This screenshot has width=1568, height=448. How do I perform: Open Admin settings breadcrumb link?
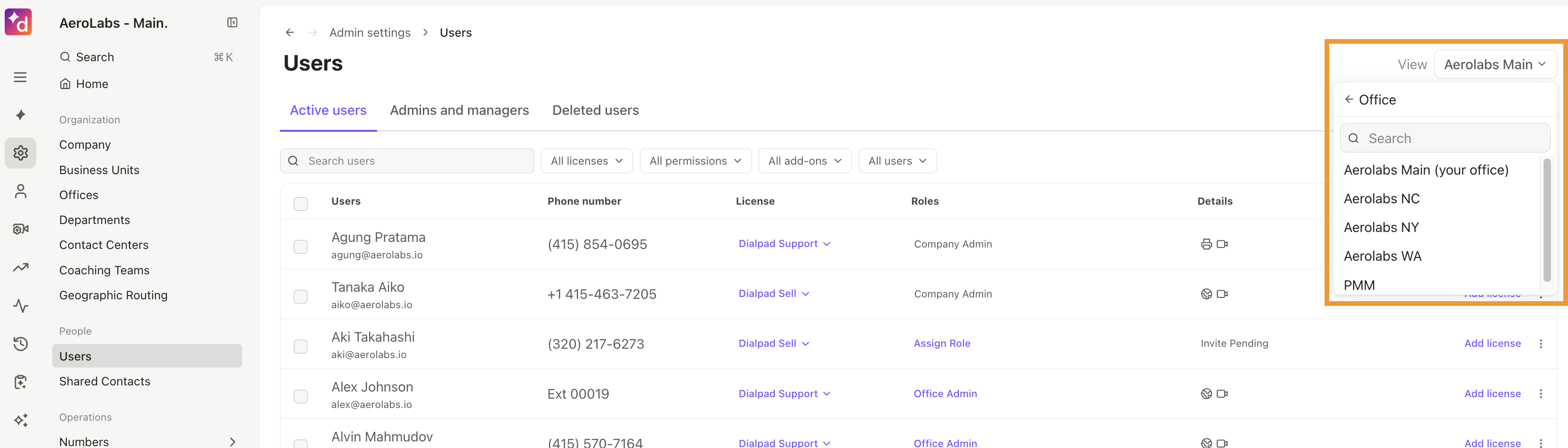(x=370, y=32)
